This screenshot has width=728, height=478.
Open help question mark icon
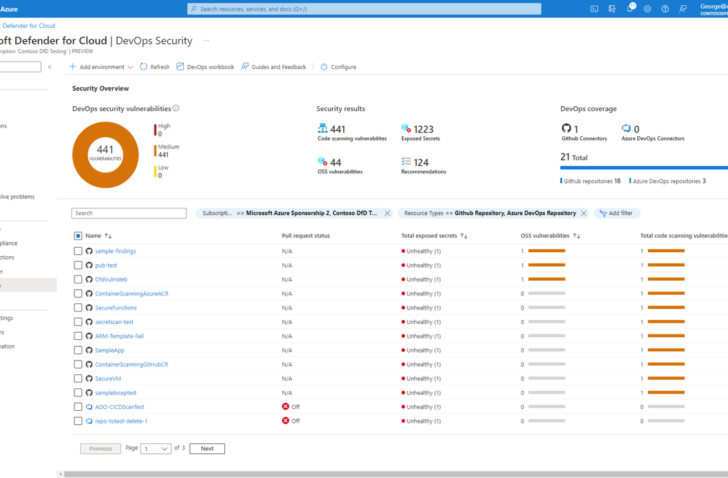[665, 9]
